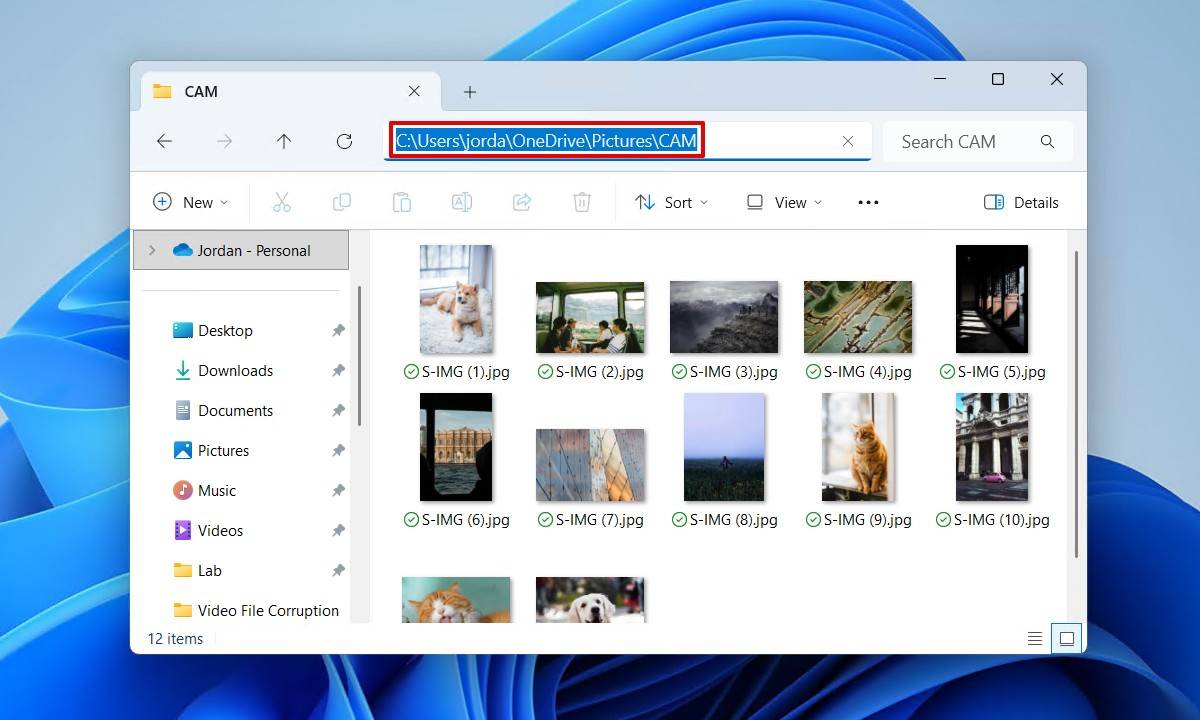Click the Copy icon in the toolbar
This screenshot has width=1200, height=720.
coord(342,202)
